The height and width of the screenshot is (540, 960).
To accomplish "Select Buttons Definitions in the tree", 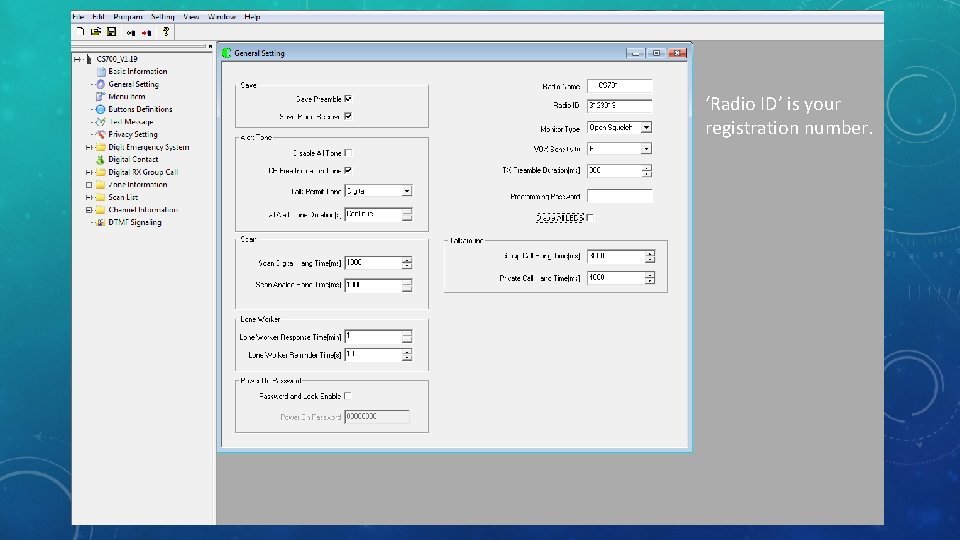I will pos(140,109).
